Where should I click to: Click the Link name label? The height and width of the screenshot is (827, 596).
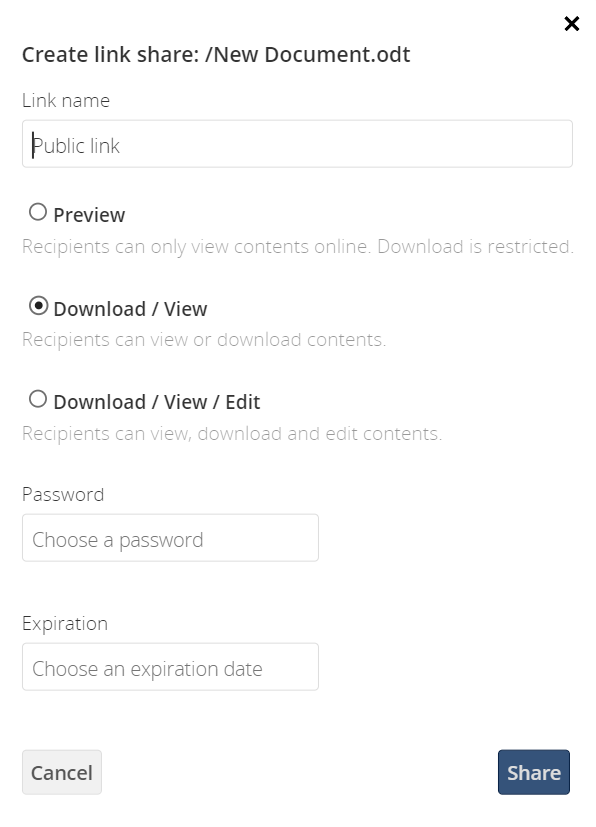tap(65, 100)
